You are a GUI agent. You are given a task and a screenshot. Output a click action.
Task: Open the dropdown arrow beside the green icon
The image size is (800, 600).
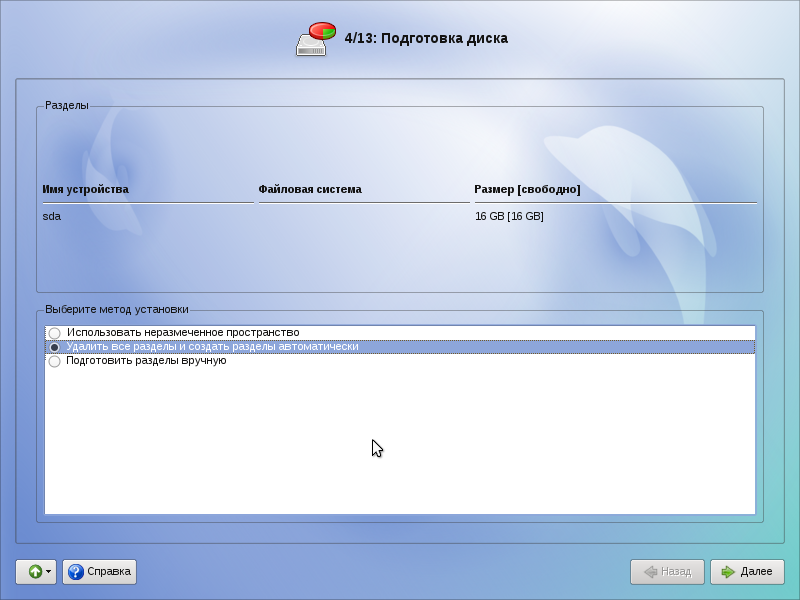tap(49, 572)
